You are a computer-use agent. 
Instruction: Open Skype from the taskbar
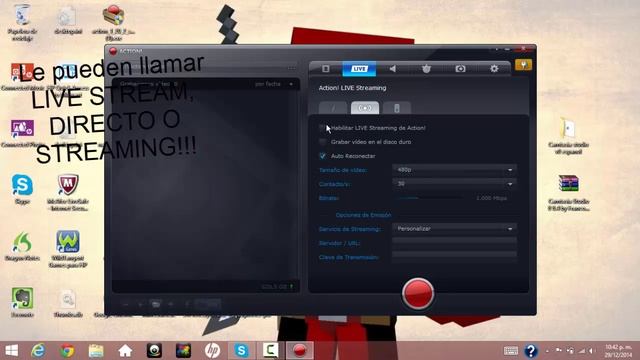coord(242,351)
